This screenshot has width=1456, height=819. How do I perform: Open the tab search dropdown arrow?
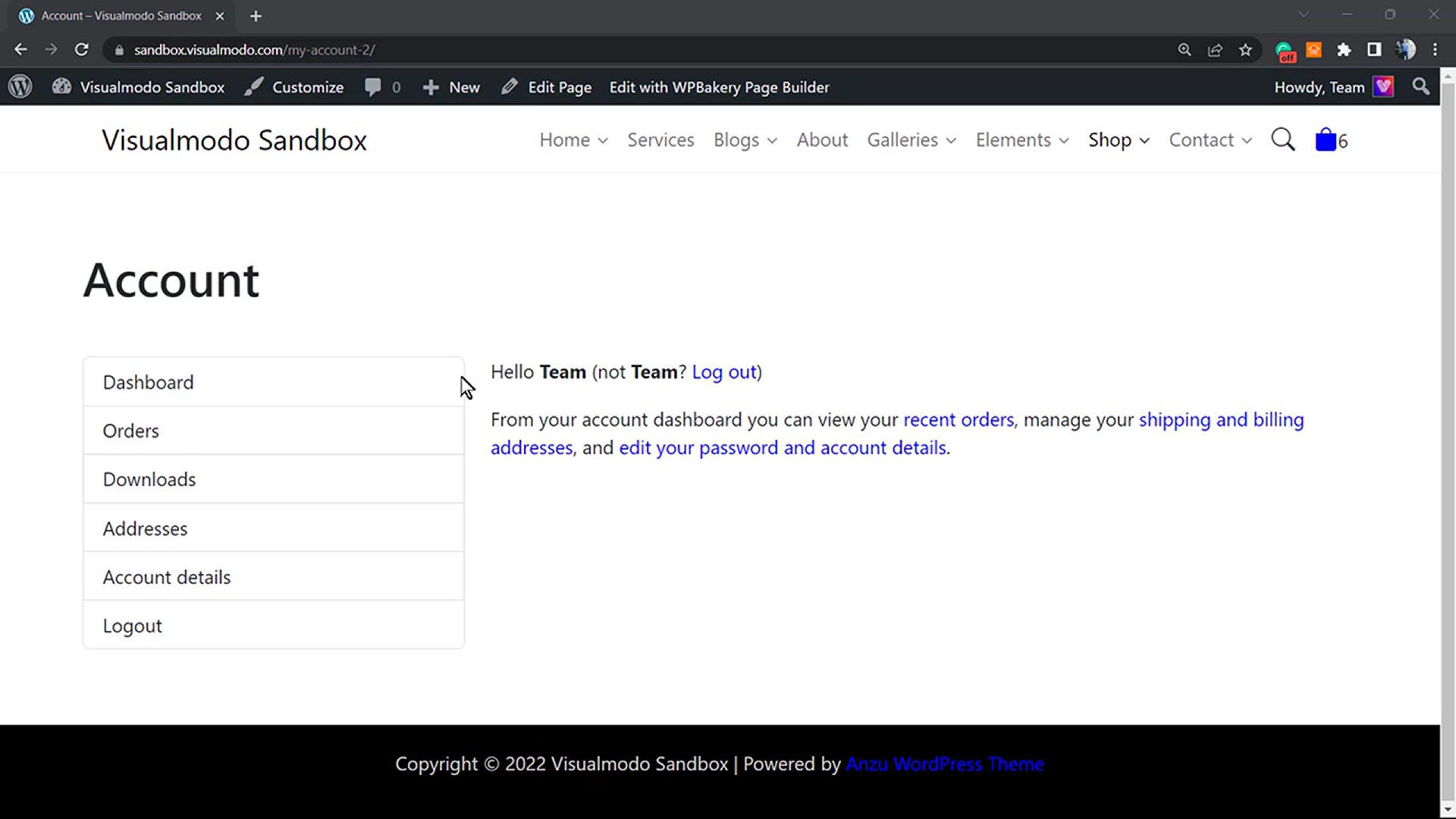pos(1304,14)
